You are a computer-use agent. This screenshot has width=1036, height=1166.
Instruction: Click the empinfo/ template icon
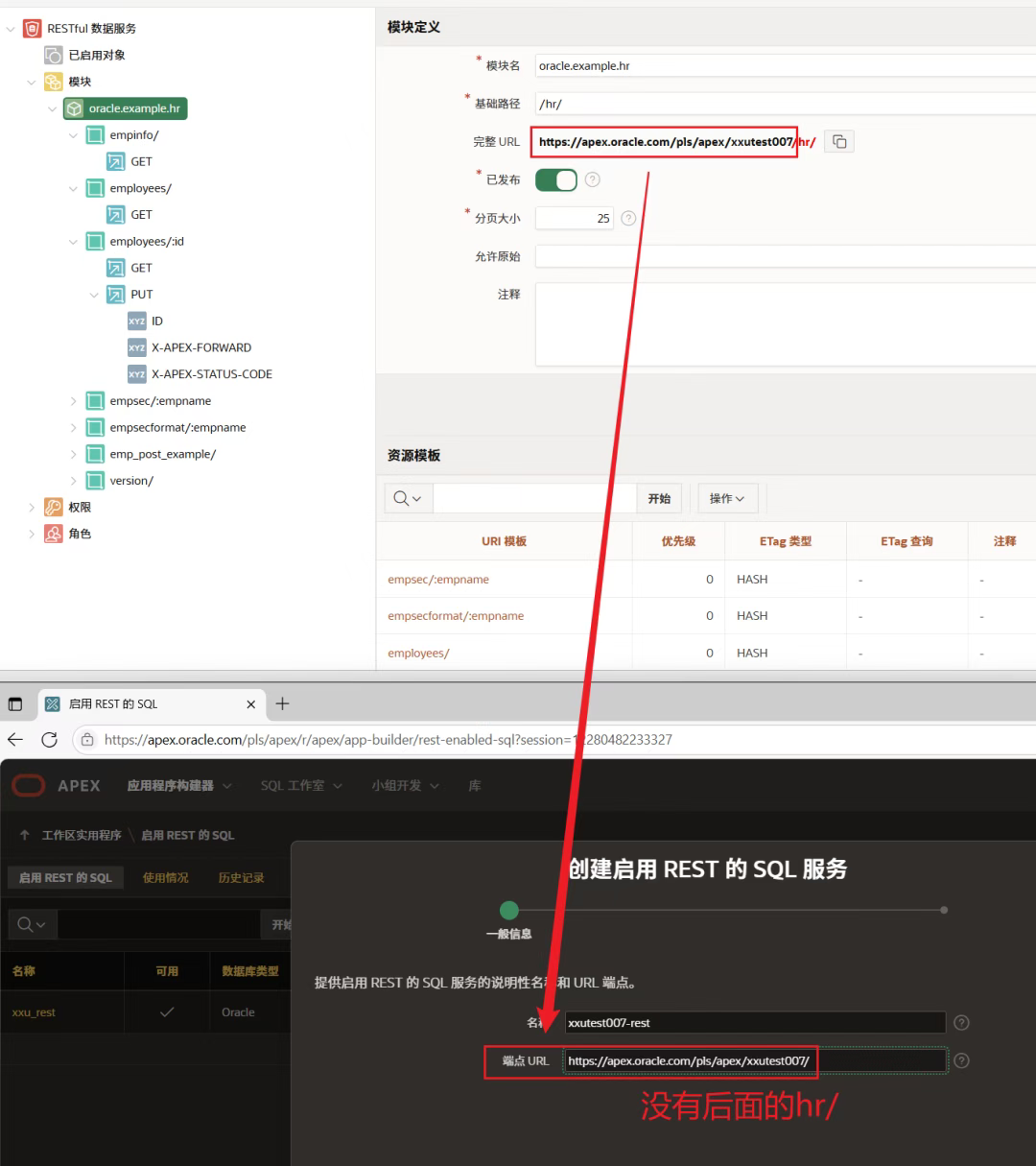point(95,135)
